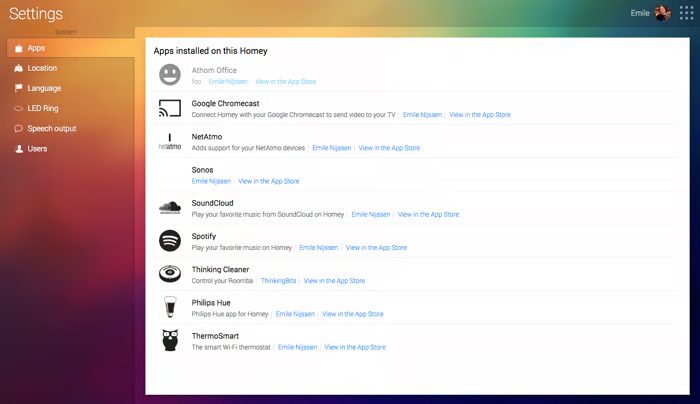Select the Thinking Cleaner app title
The width and height of the screenshot is (700, 404).
(220, 270)
